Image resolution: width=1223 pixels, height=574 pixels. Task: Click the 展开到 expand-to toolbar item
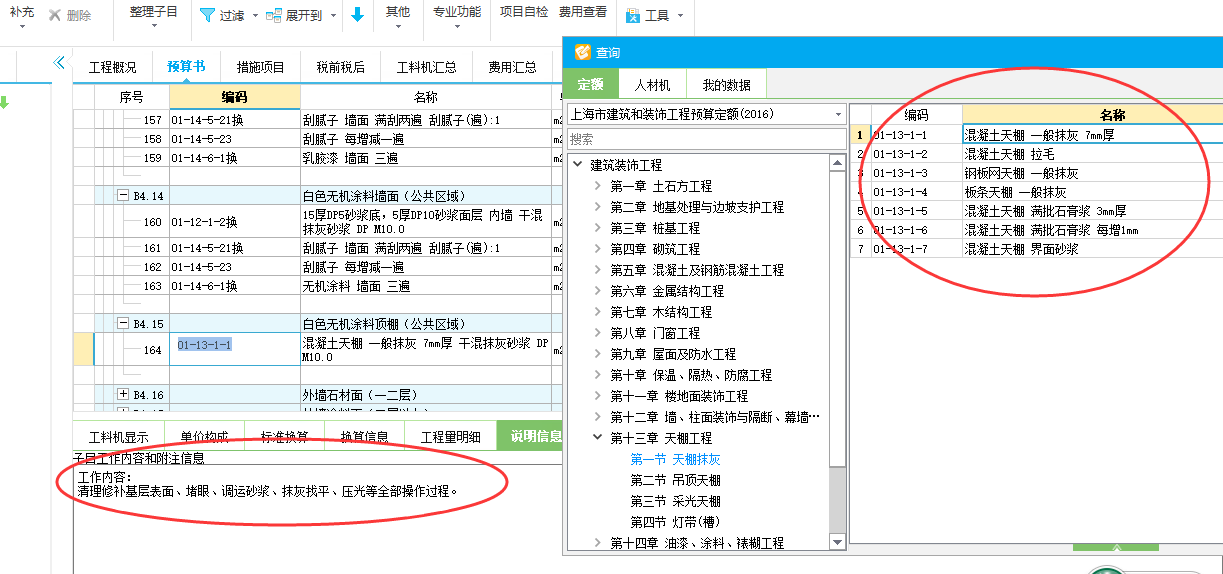294,15
